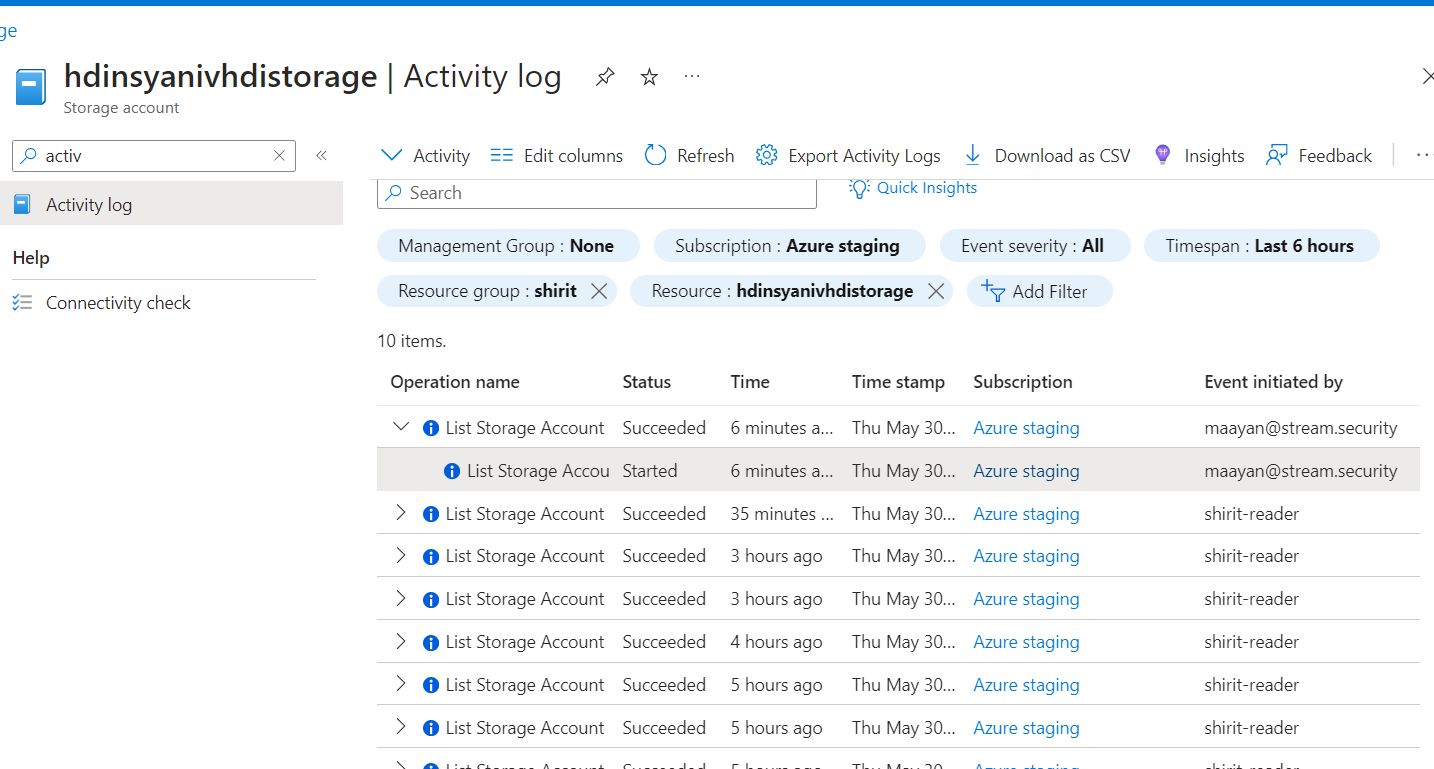
Task: Click the info icon on the 4 hours ago row
Action: click(x=431, y=642)
